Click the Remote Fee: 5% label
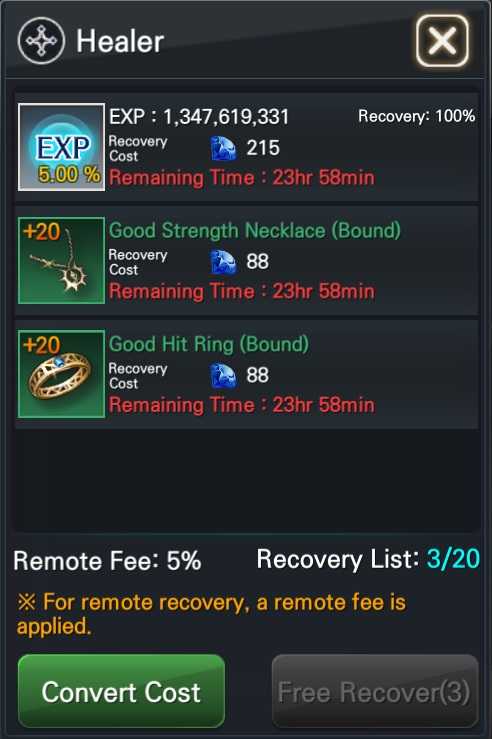 pos(107,561)
